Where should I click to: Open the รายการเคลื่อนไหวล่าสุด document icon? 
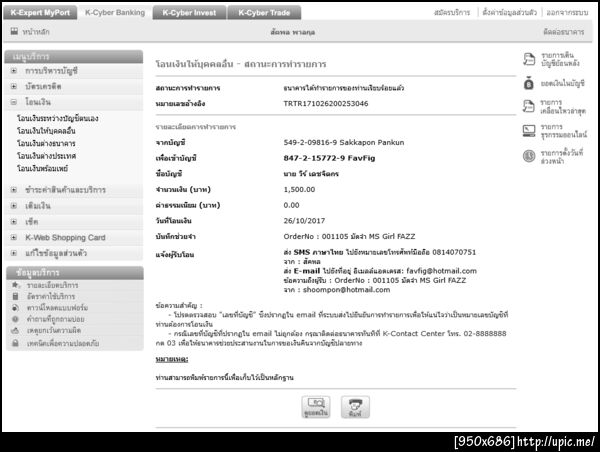[x=529, y=106]
